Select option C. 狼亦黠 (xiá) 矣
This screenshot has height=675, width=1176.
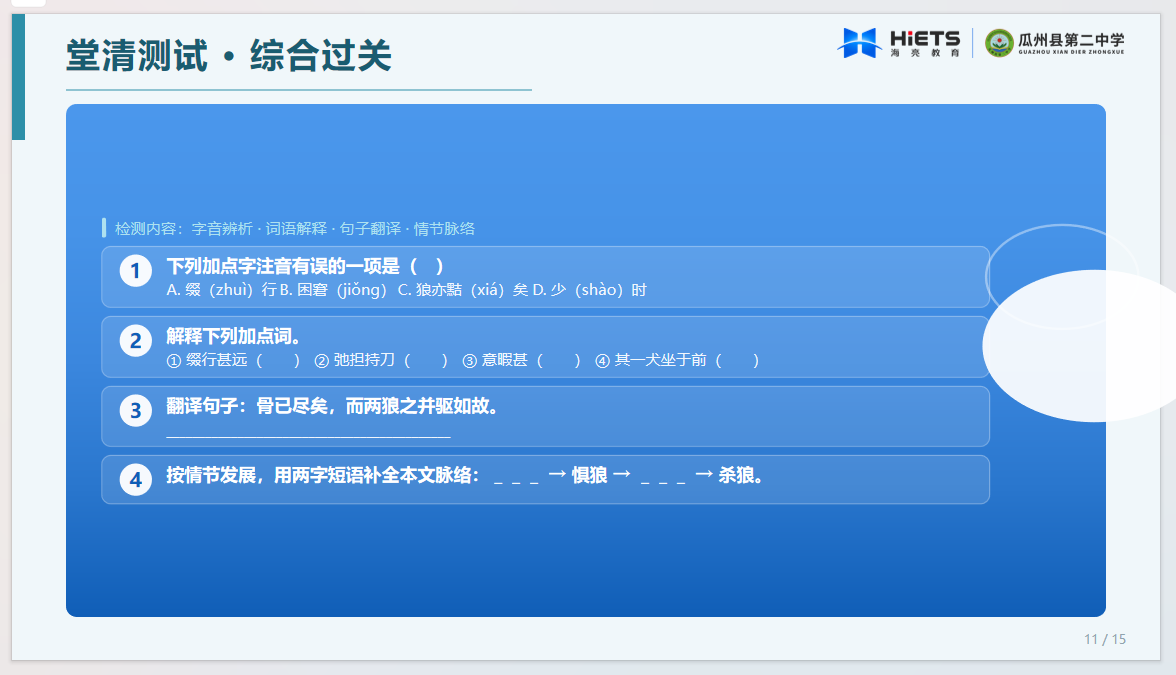pyautogui.click(x=463, y=290)
